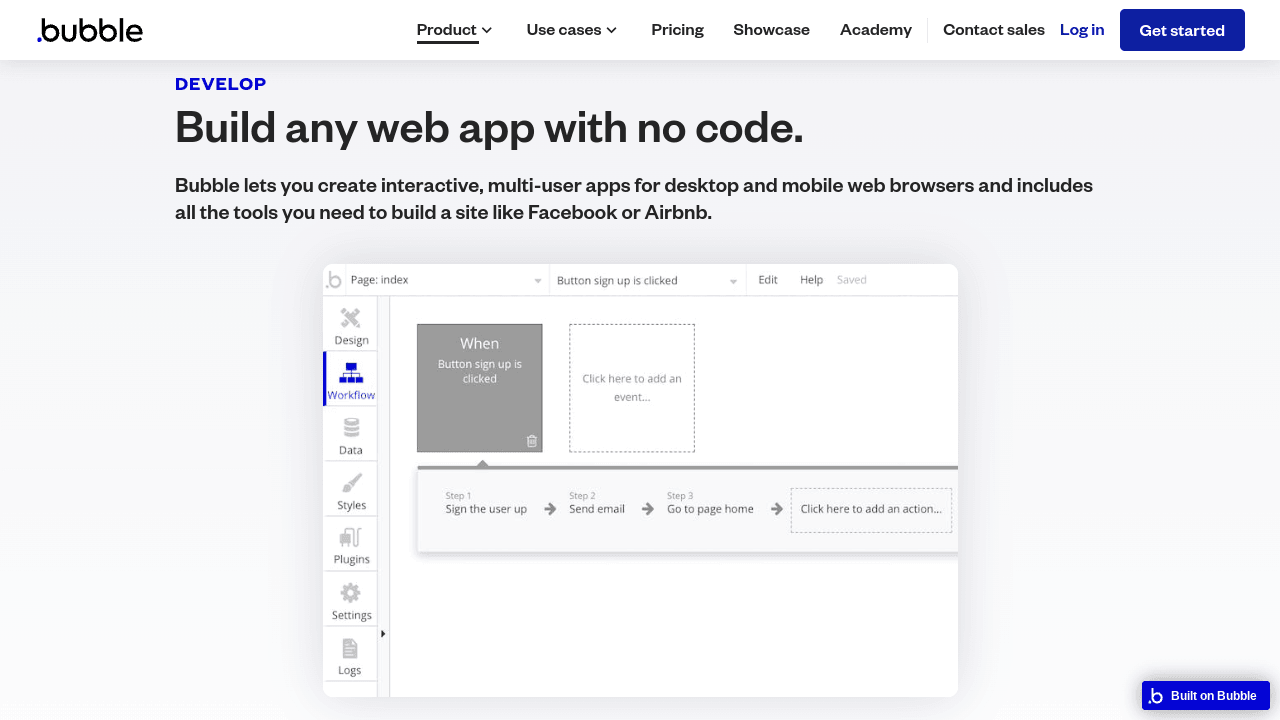Click the Get started button
The width and height of the screenshot is (1280, 720).
1182,30
